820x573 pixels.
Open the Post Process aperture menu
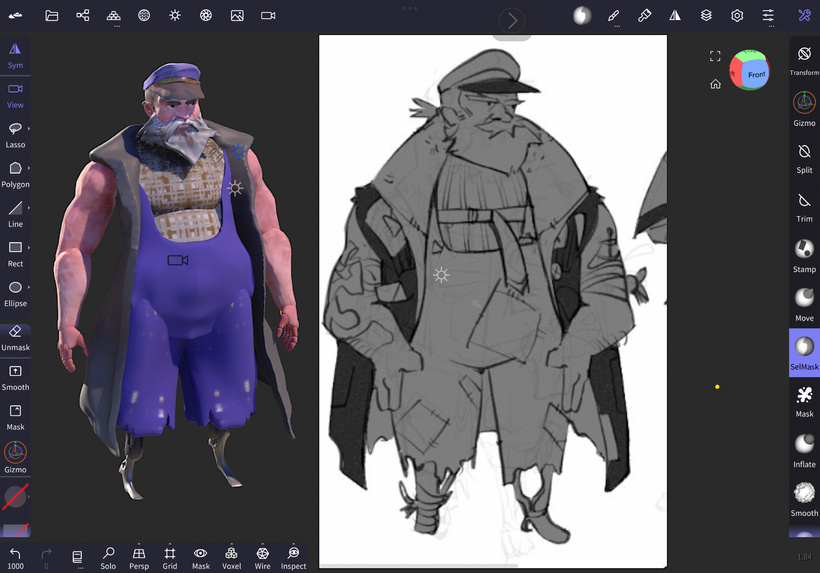(206, 16)
